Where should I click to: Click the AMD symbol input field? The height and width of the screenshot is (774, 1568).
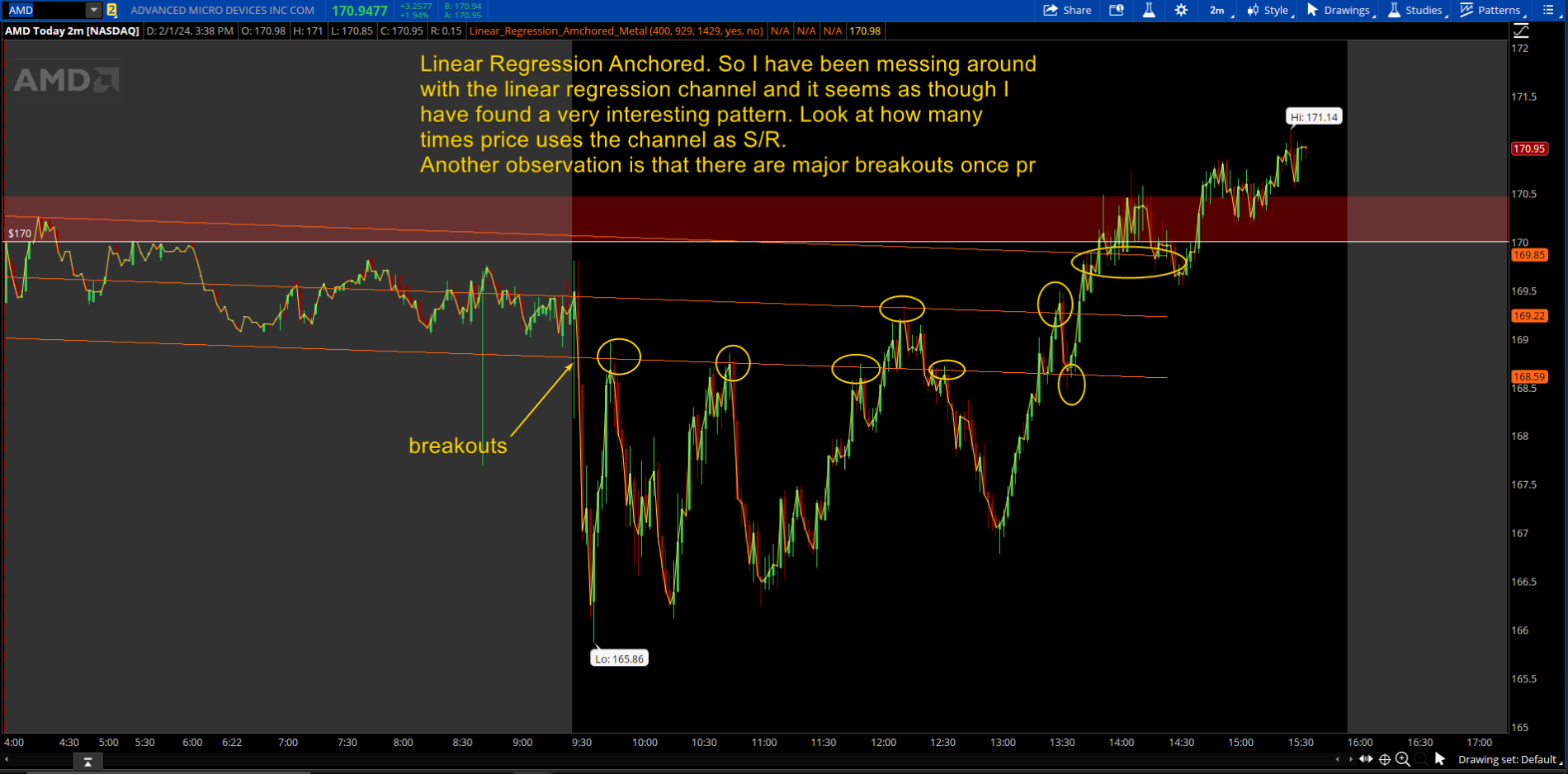click(45, 10)
